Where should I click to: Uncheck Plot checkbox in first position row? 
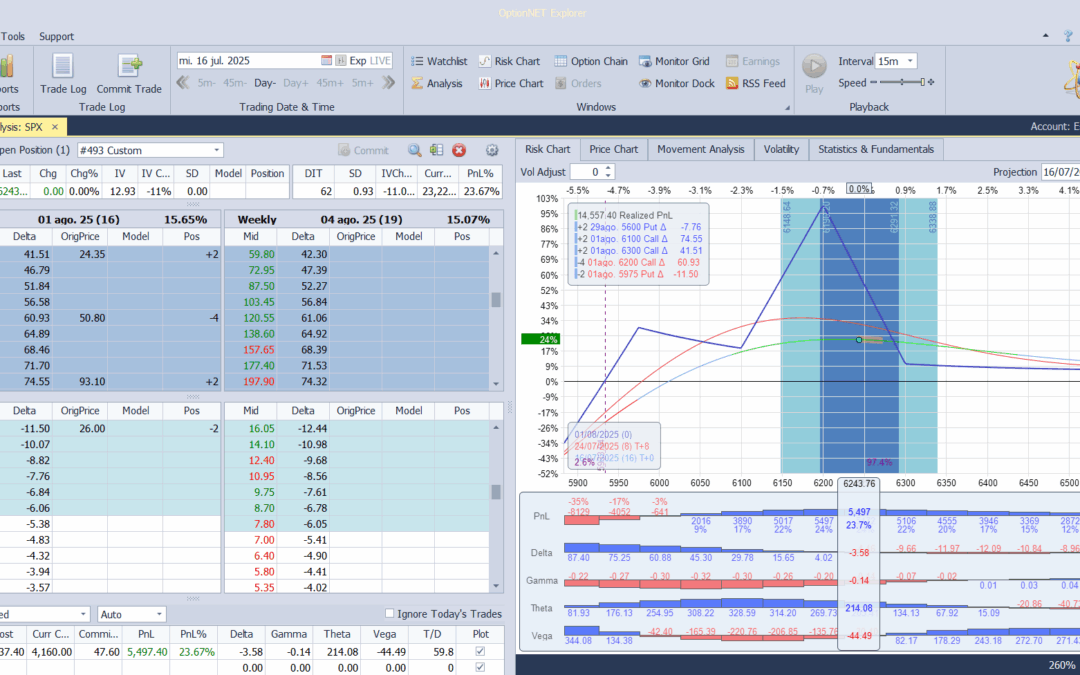tap(479, 652)
